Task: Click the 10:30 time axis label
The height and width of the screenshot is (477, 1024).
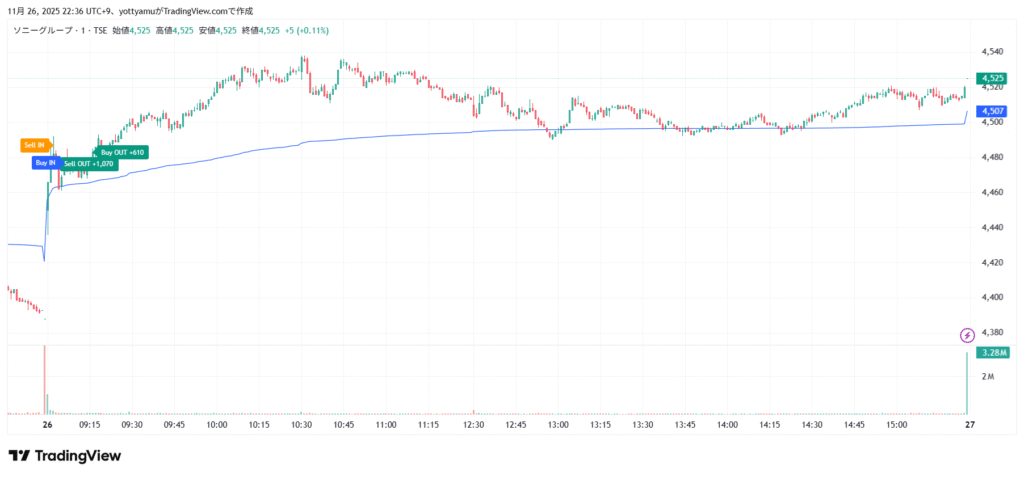Action: tap(301, 425)
